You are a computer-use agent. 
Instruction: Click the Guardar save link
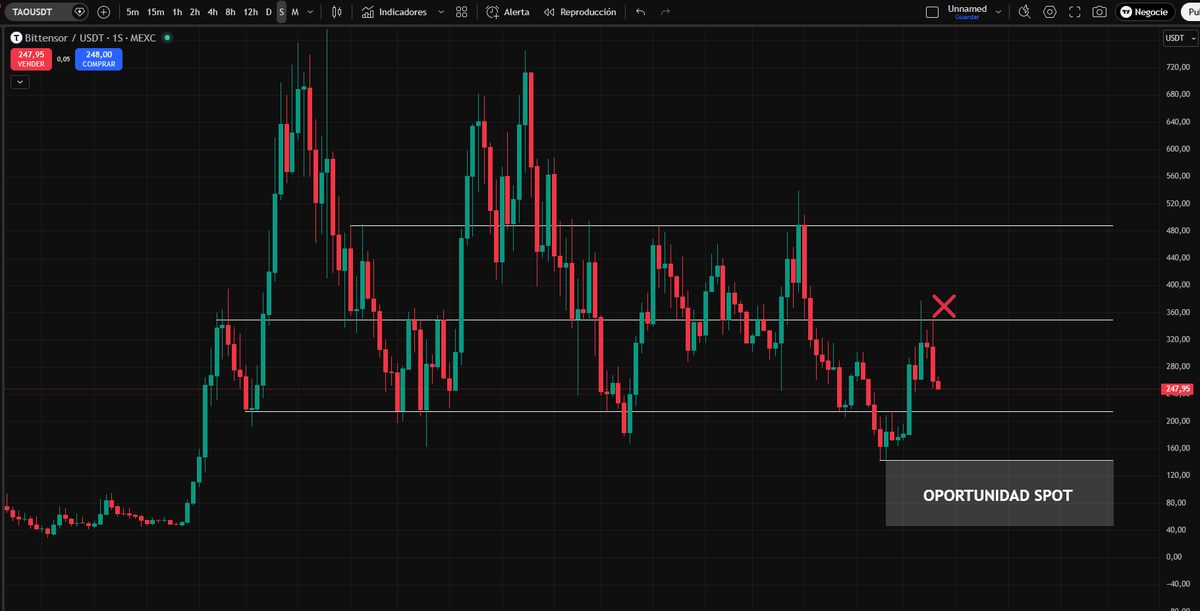tap(967, 17)
